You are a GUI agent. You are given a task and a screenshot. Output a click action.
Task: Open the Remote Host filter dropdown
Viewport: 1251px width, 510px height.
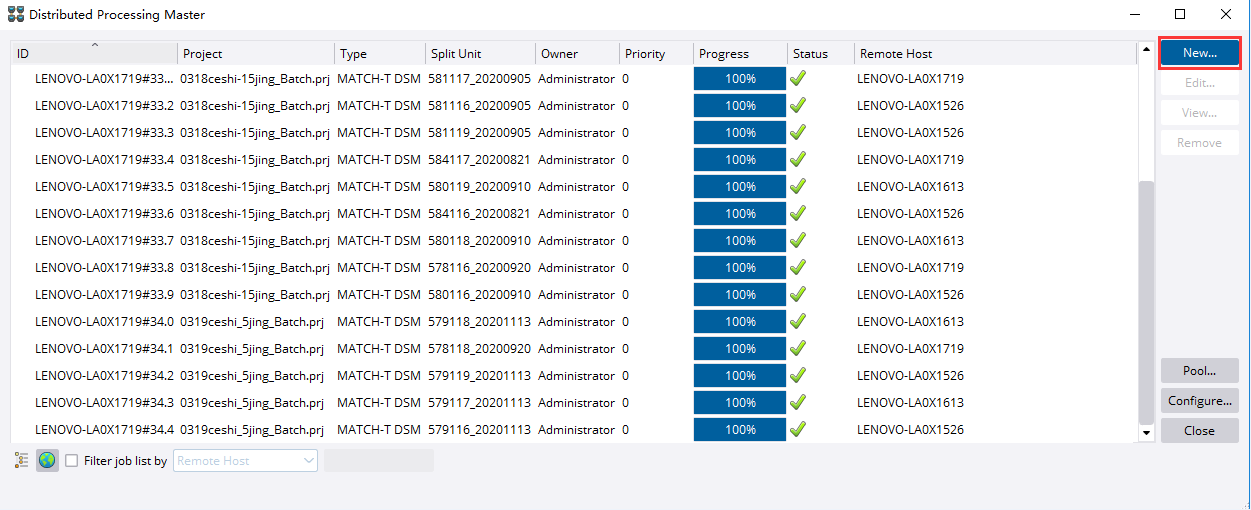click(x=246, y=461)
